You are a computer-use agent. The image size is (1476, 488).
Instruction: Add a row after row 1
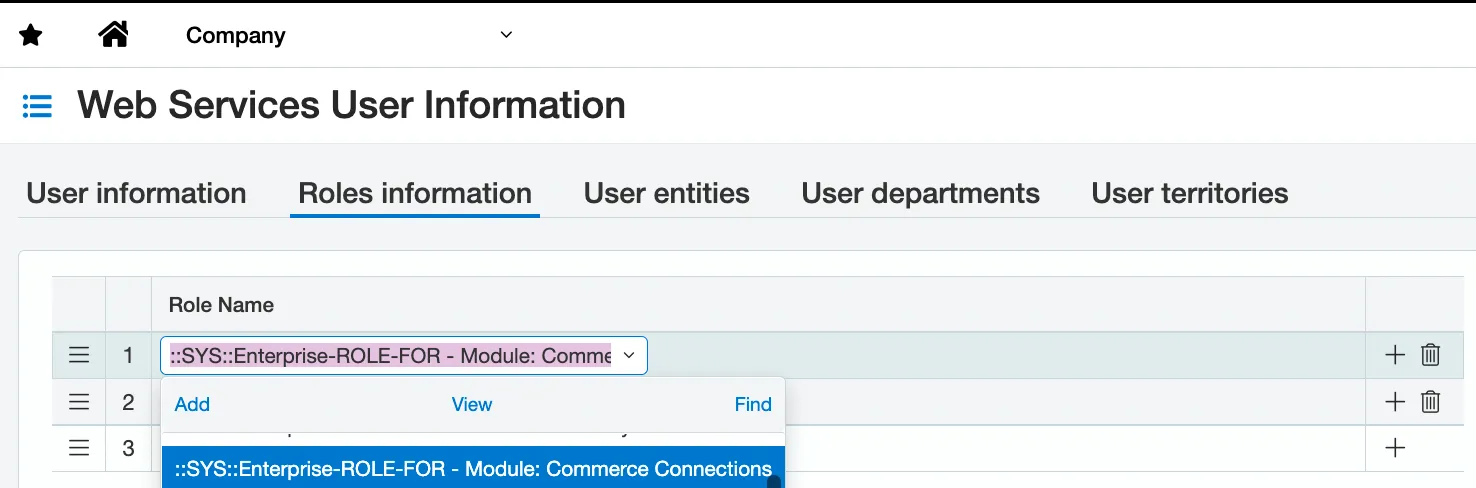pyautogui.click(x=1395, y=354)
